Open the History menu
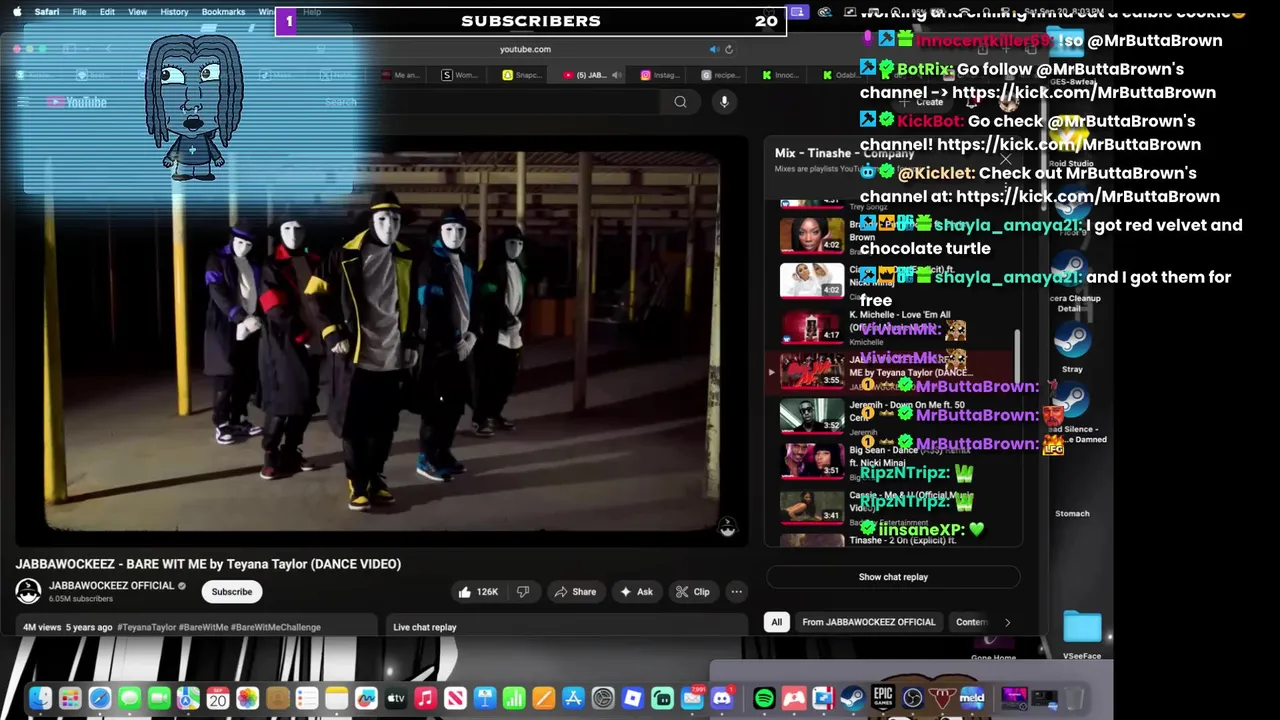 coord(174,12)
